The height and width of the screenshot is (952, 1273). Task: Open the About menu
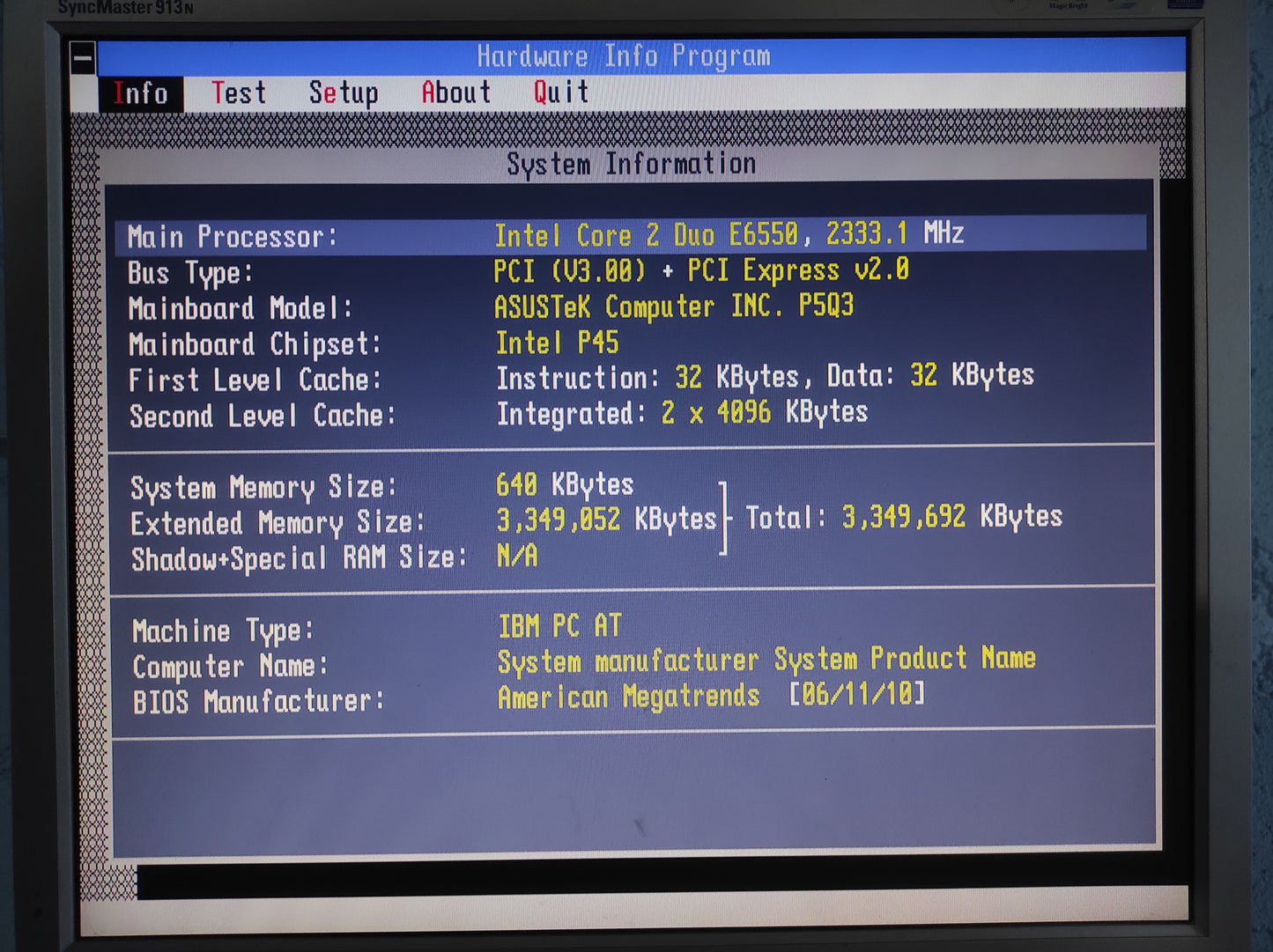pos(455,92)
